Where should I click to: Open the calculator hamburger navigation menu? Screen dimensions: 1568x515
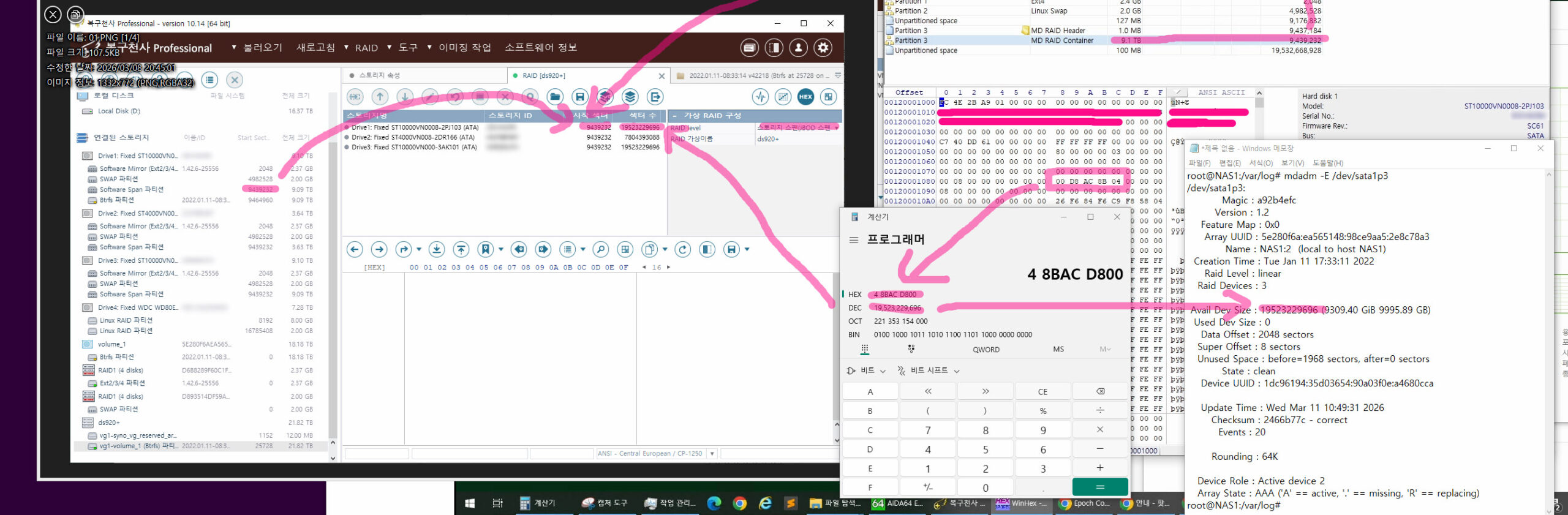coord(854,240)
